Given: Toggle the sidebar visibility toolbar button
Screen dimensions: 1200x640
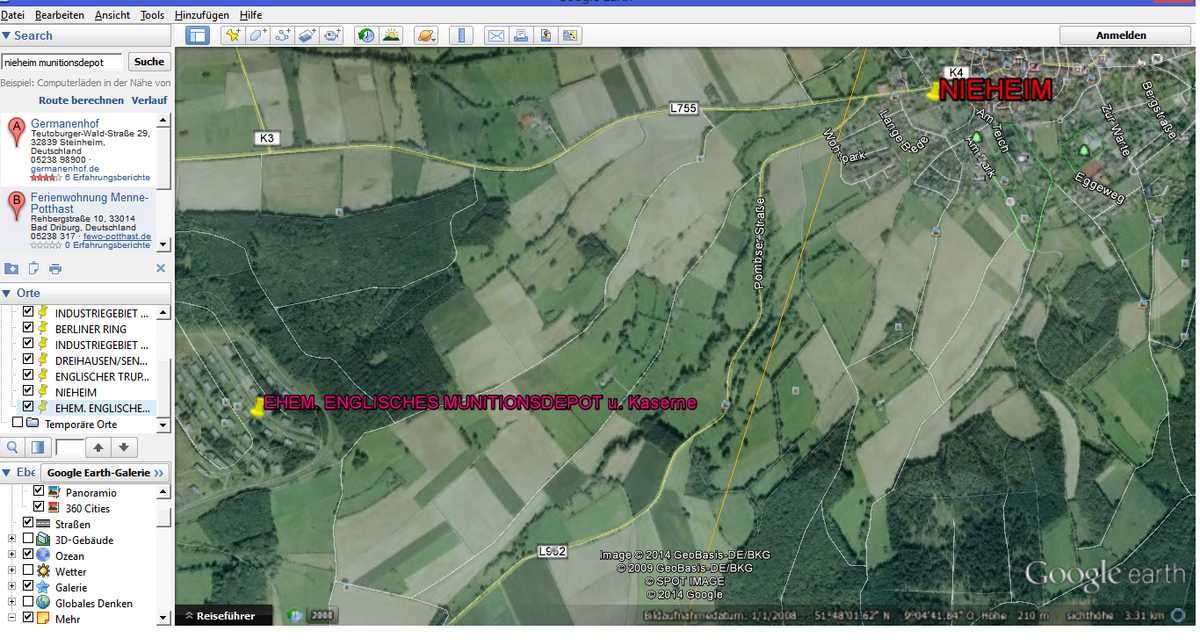Looking at the screenshot, I should pyautogui.click(x=197, y=36).
